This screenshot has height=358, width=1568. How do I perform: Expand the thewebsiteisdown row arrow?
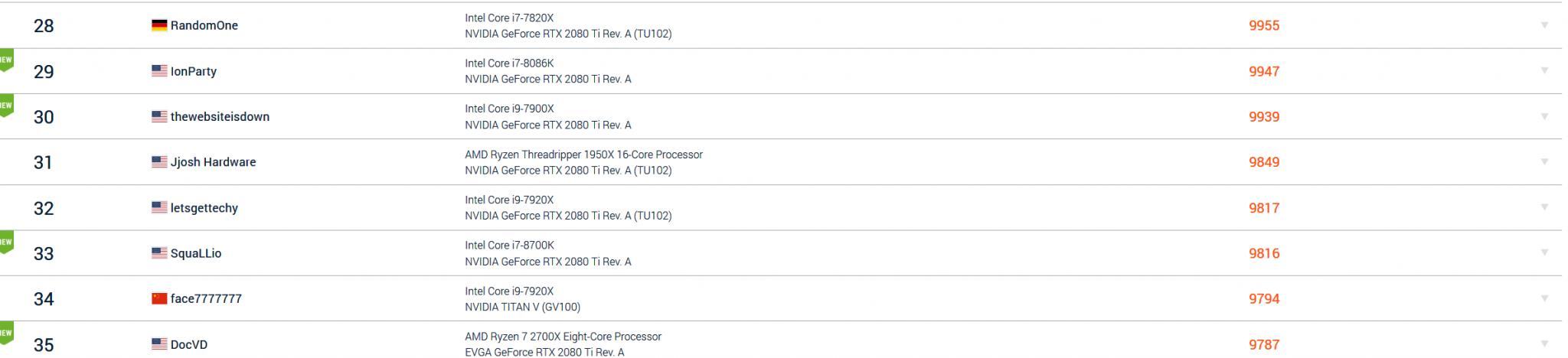tap(1544, 116)
